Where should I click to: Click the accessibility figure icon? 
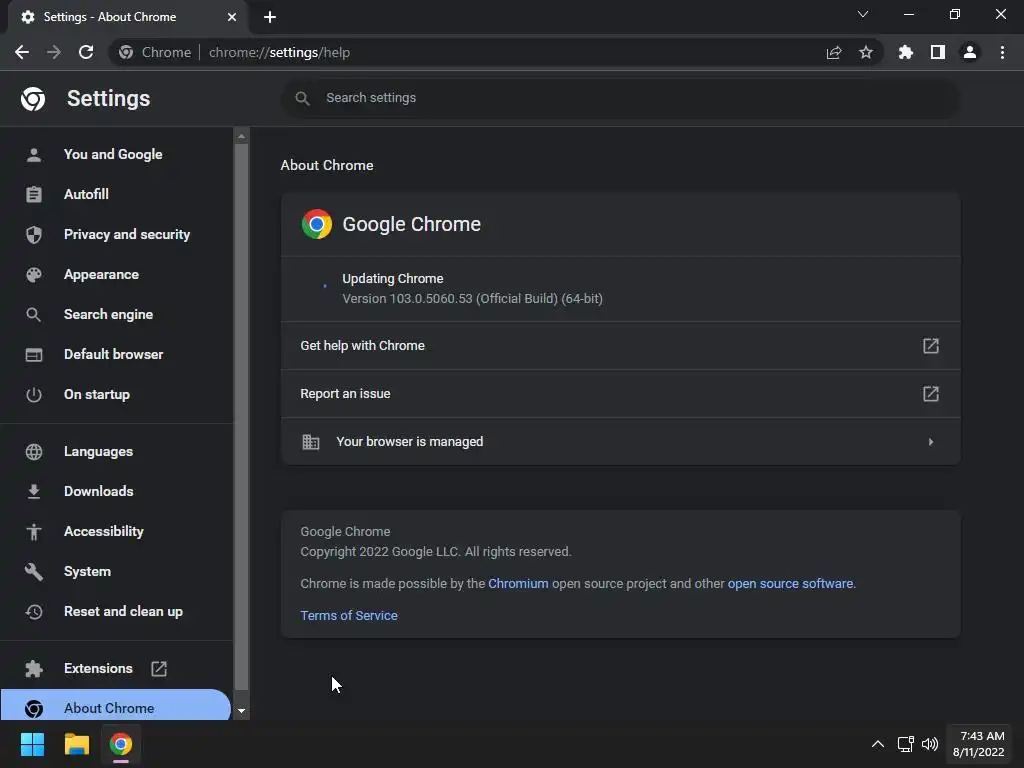[x=34, y=532]
